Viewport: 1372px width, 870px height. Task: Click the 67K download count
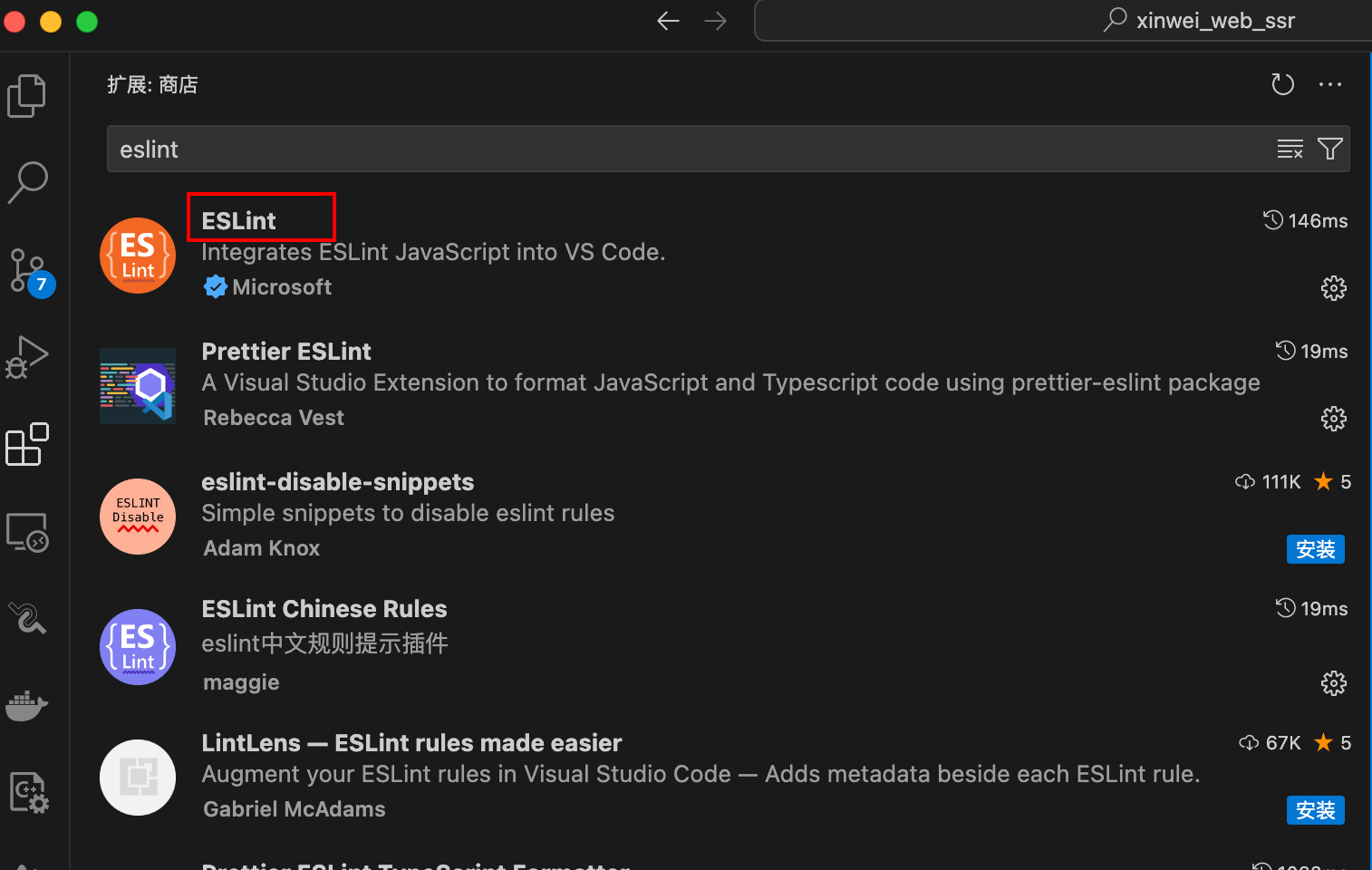pos(1271,742)
